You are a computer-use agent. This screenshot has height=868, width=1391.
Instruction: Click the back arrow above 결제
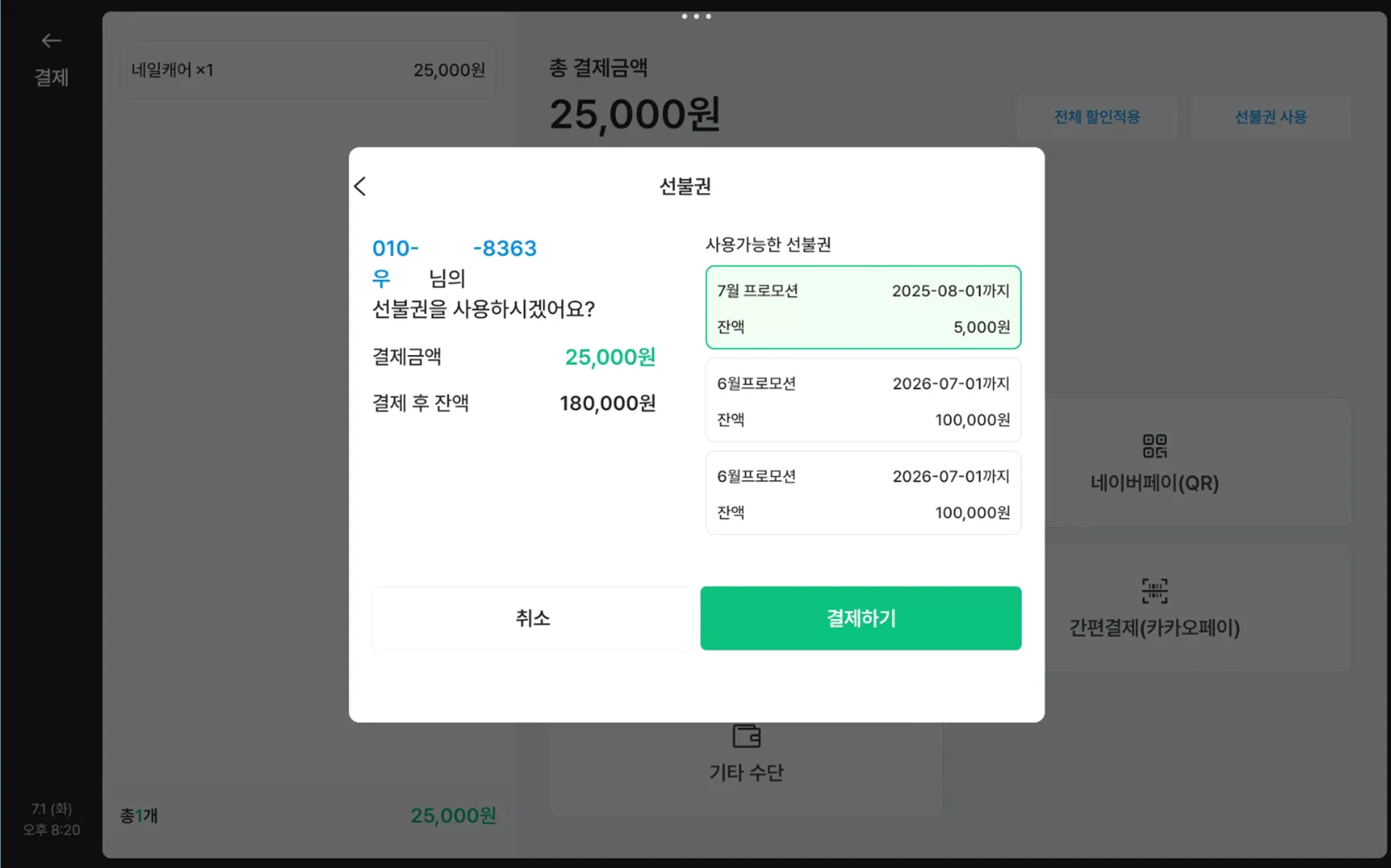(x=51, y=40)
